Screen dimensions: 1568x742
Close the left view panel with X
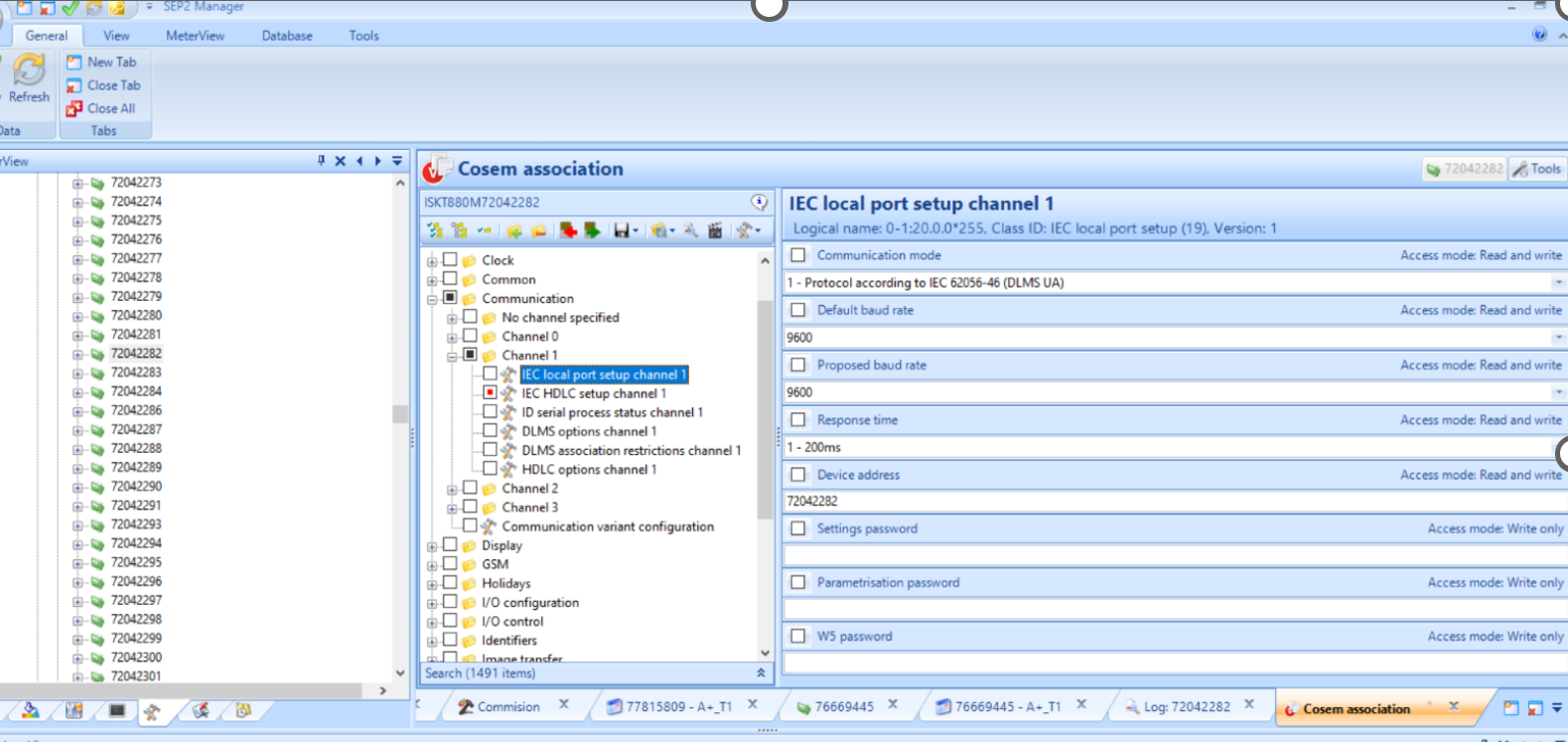[x=341, y=161]
